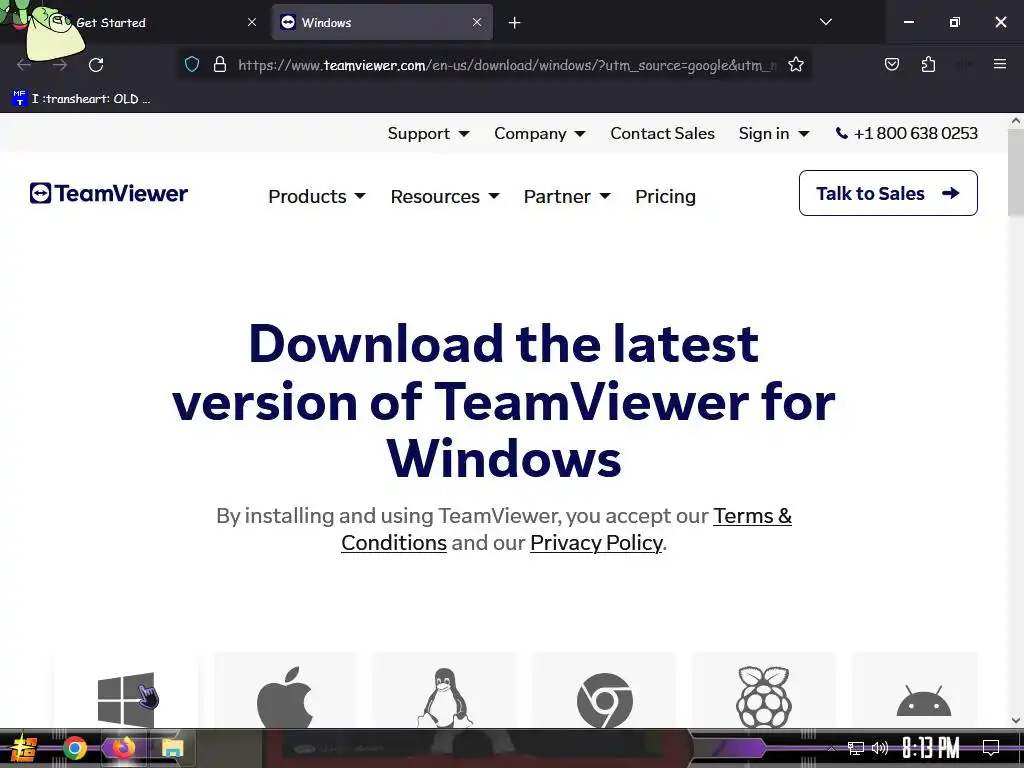Select the Android platform icon
The image size is (1024, 768).
click(x=923, y=701)
